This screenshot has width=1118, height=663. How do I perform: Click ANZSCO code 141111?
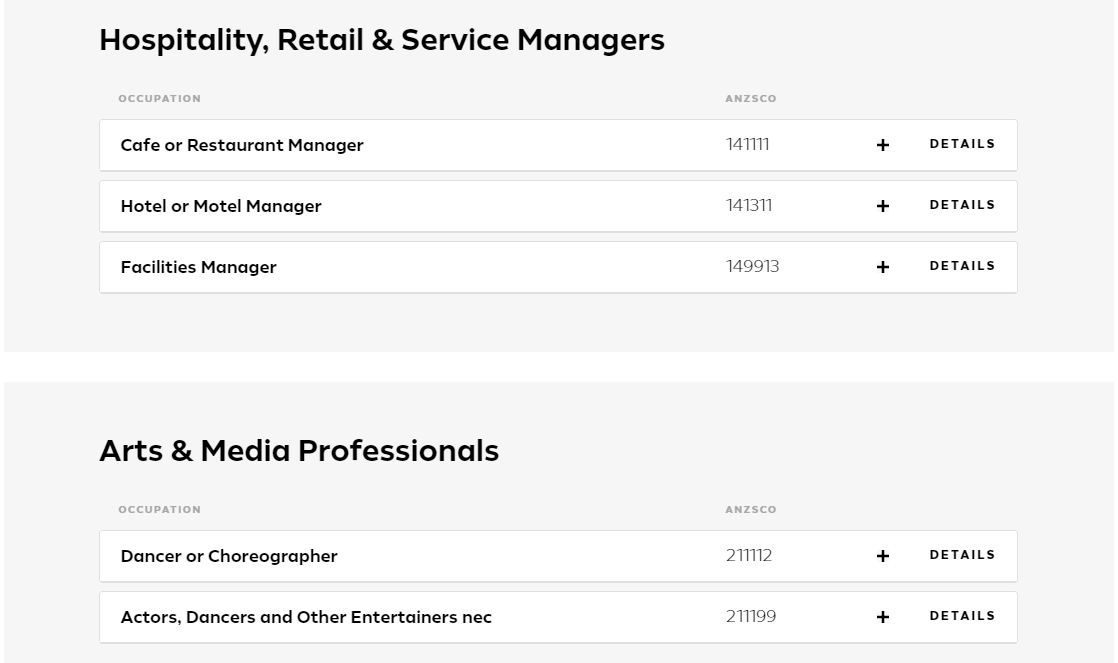coord(747,145)
